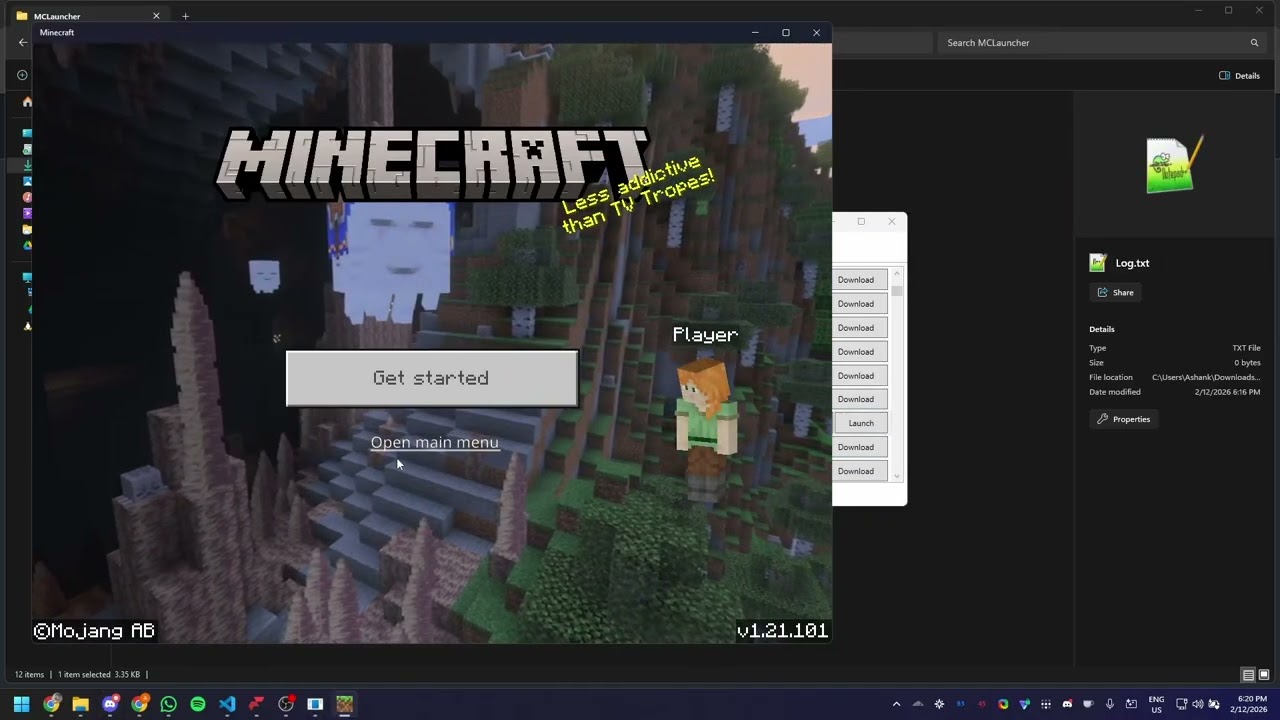Click the launcher list scroll up arrow
The height and width of the screenshot is (720, 1280).
click(x=897, y=274)
